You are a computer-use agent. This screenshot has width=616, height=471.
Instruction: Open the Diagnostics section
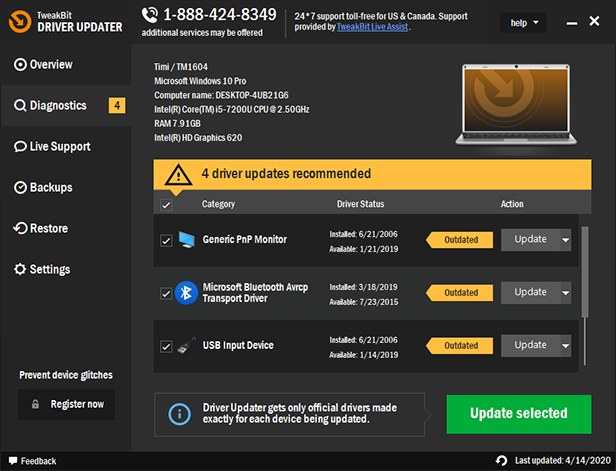point(66,105)
